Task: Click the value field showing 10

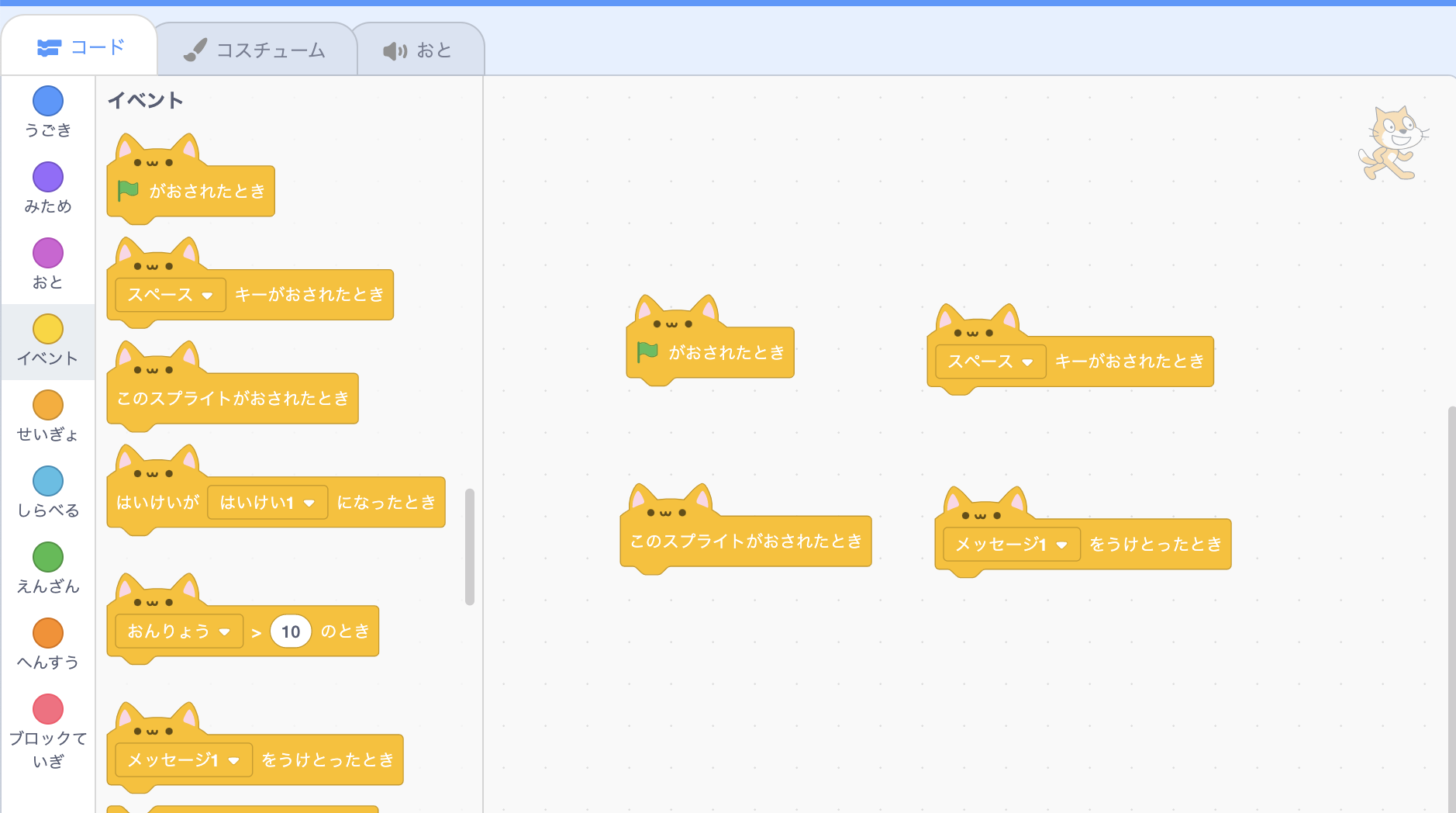Action: (x=291, y=631)
